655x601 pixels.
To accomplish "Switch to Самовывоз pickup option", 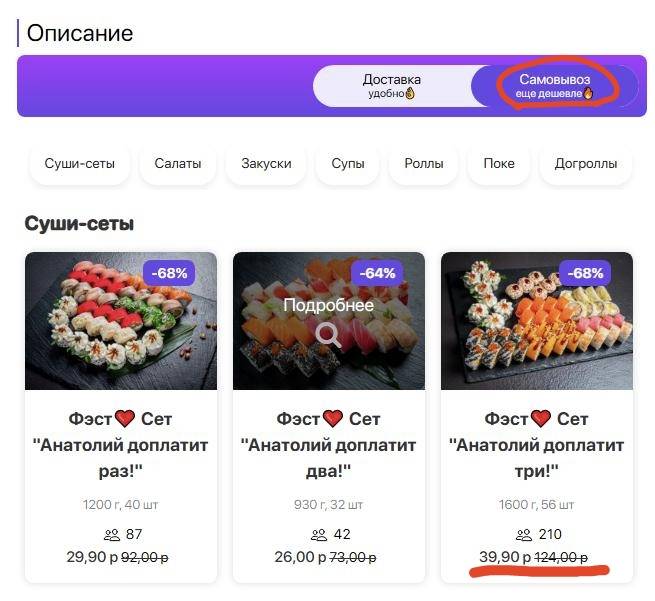I will point(554,86).
